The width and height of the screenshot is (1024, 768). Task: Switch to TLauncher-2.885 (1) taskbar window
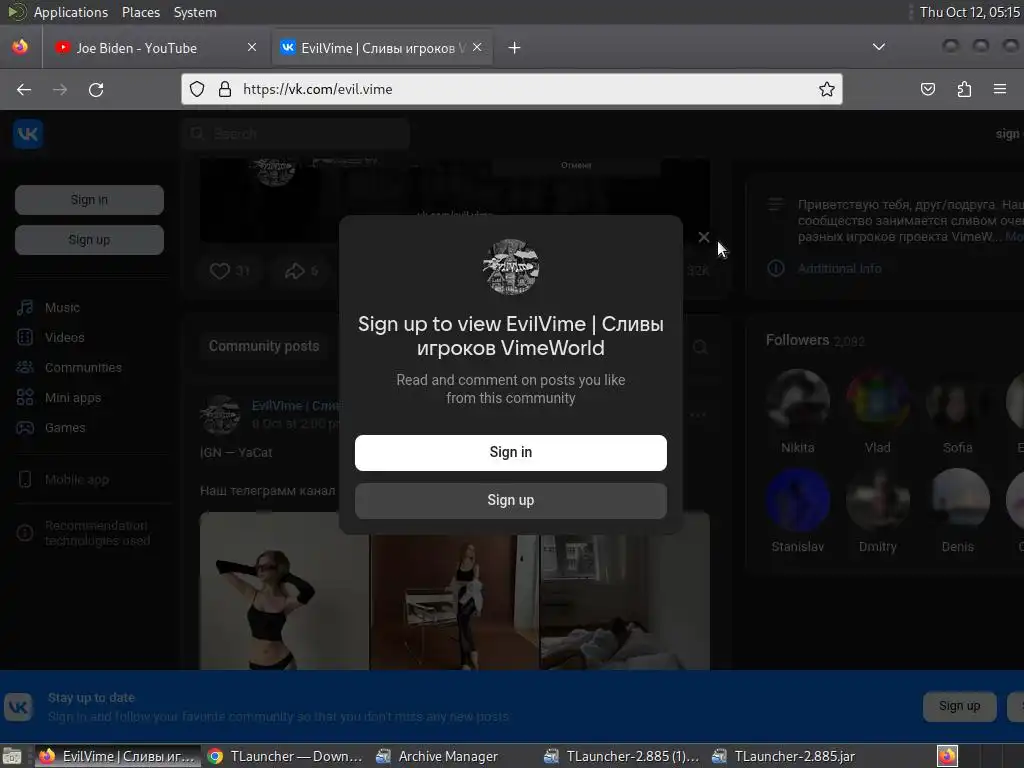coord(621,756)
